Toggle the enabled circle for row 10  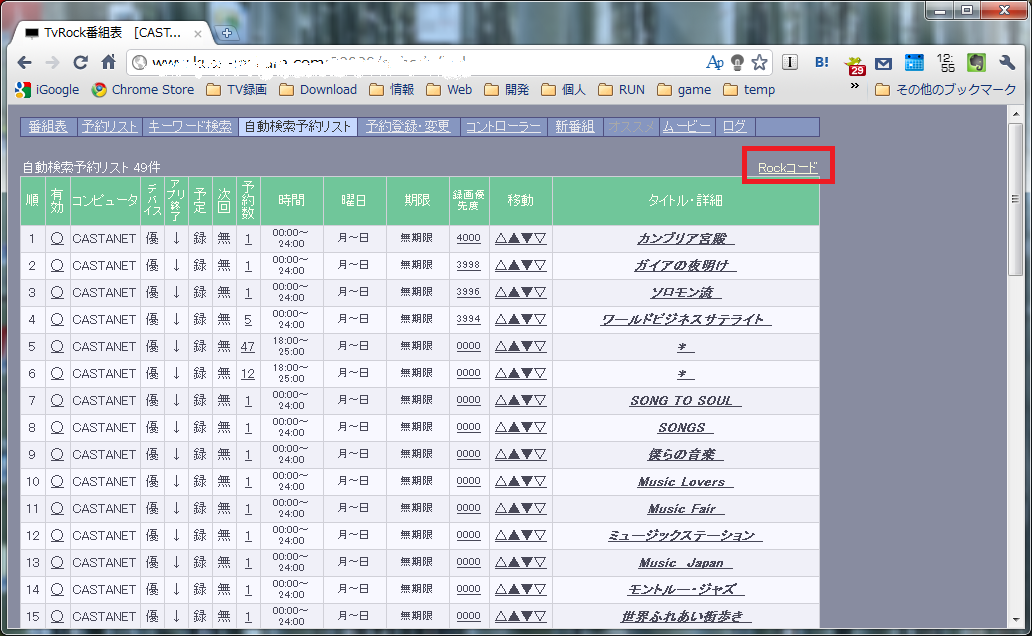pyautogui.click(x=57, y=481)
